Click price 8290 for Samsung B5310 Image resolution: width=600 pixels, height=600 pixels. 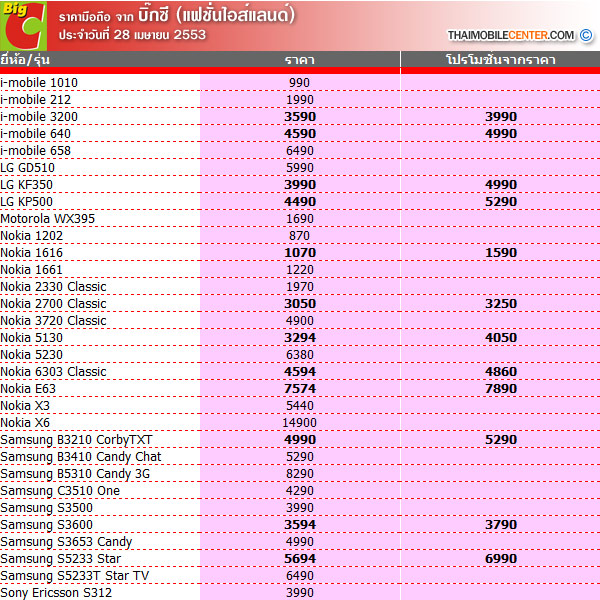coord(300,474)
